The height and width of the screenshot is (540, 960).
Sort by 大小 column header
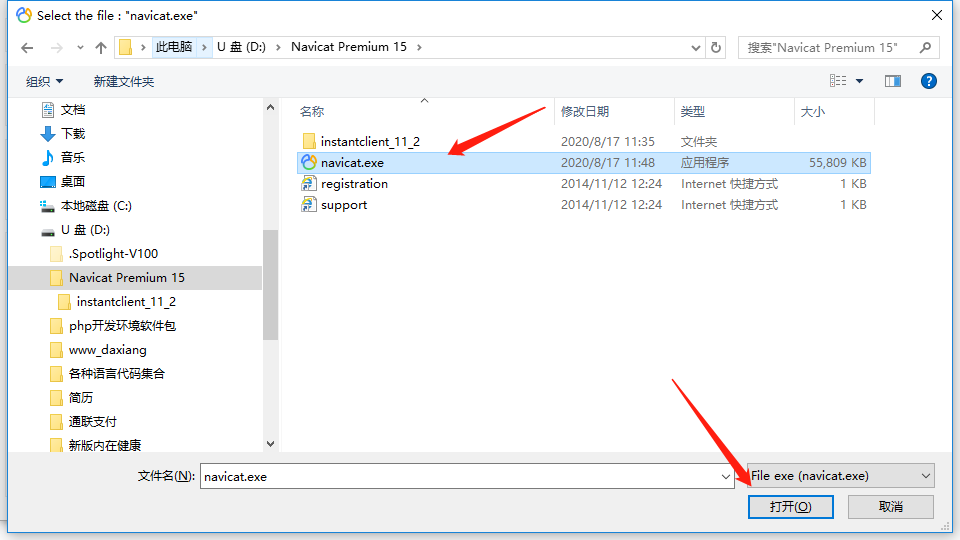pyautogui.click(x=812, y=111)
